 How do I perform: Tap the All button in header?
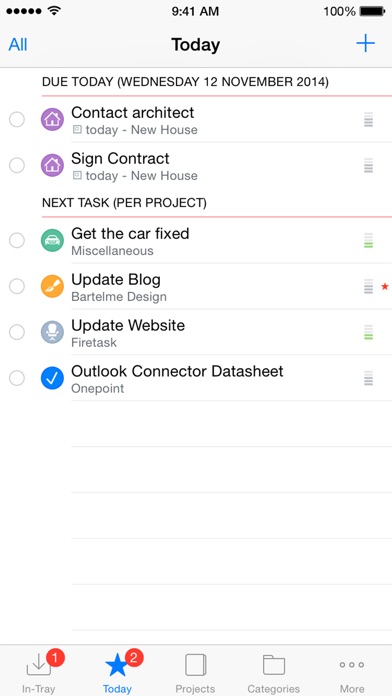[18, 44]
